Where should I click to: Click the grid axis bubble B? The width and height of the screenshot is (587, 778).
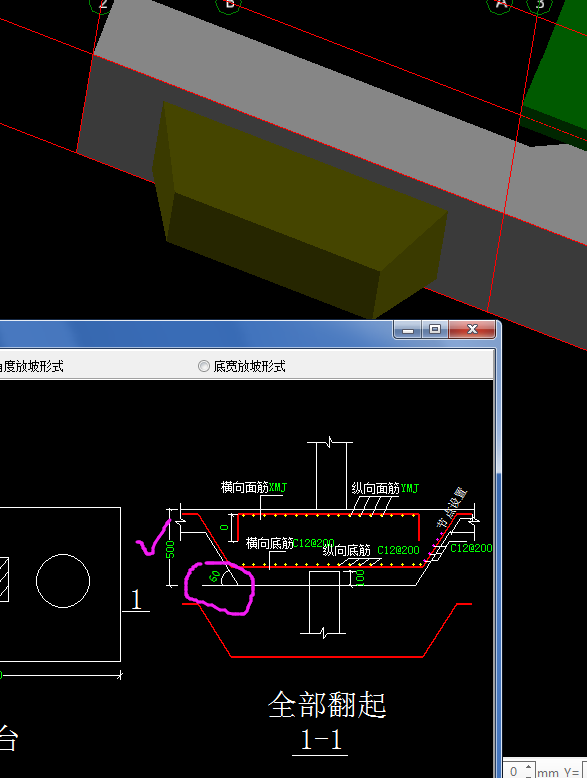pos(228,5)
